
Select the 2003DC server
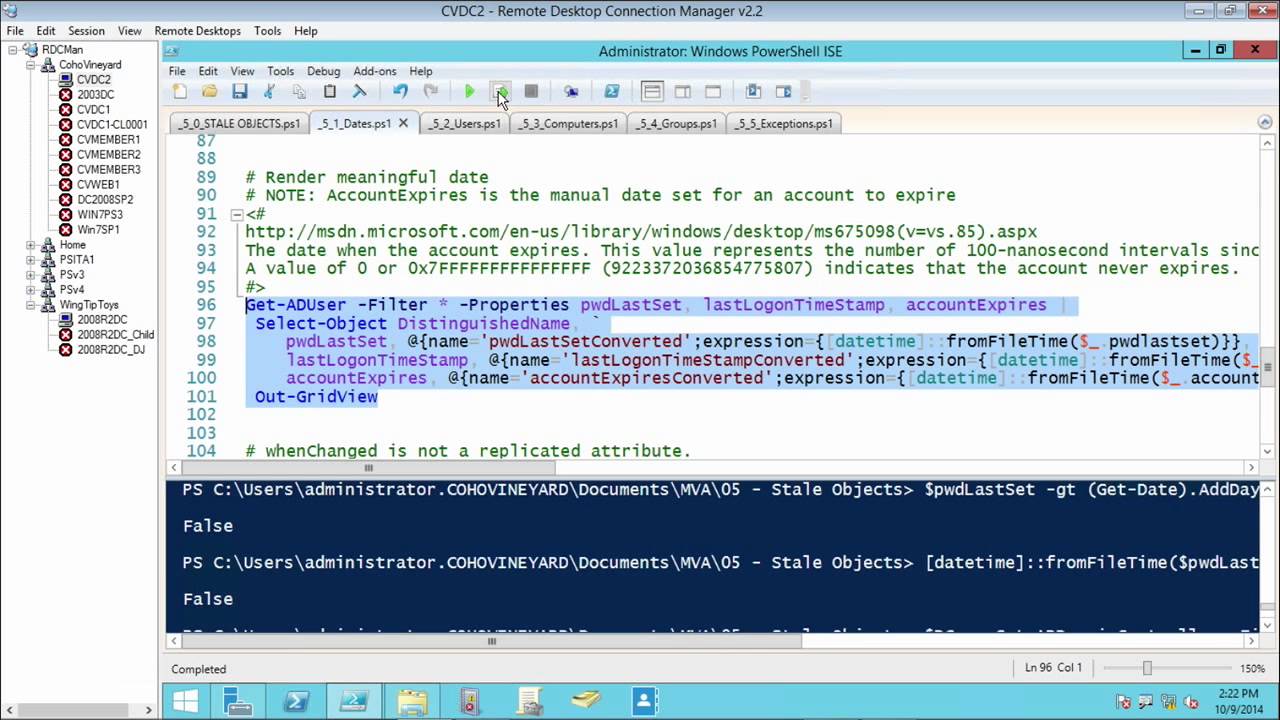pos(96,95)
